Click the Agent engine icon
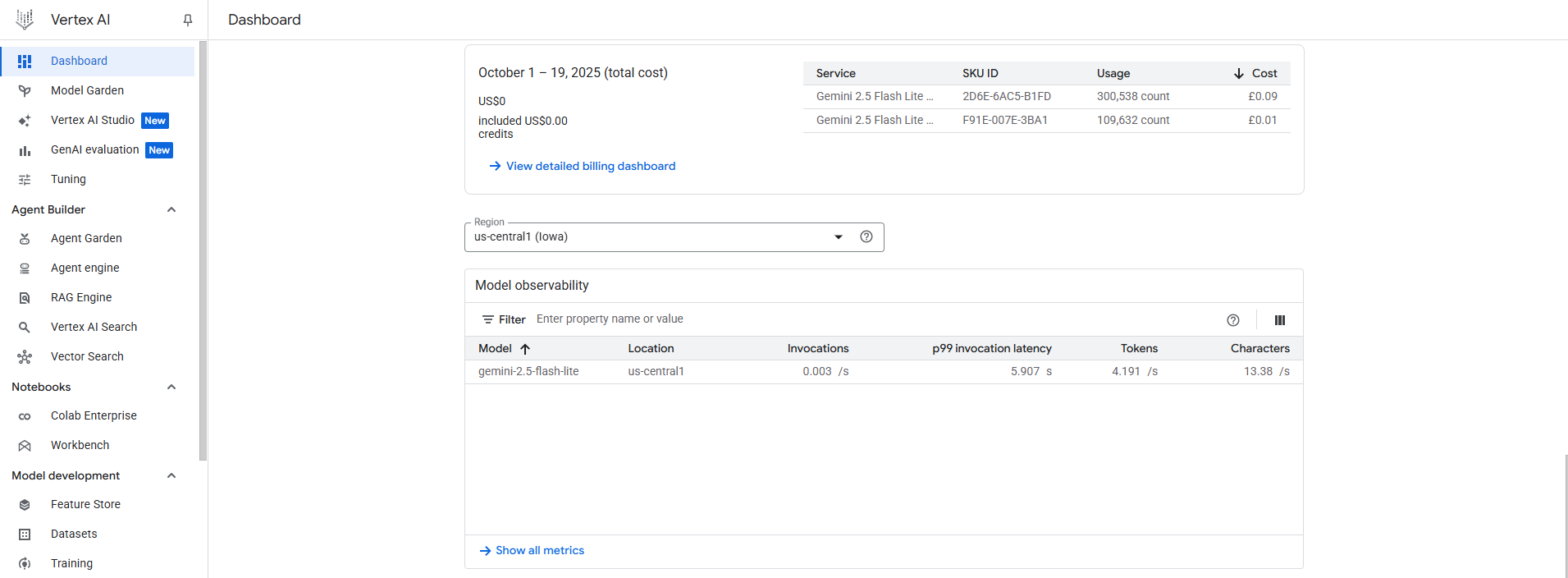The image size is (1568, 578). pos(25,268)
